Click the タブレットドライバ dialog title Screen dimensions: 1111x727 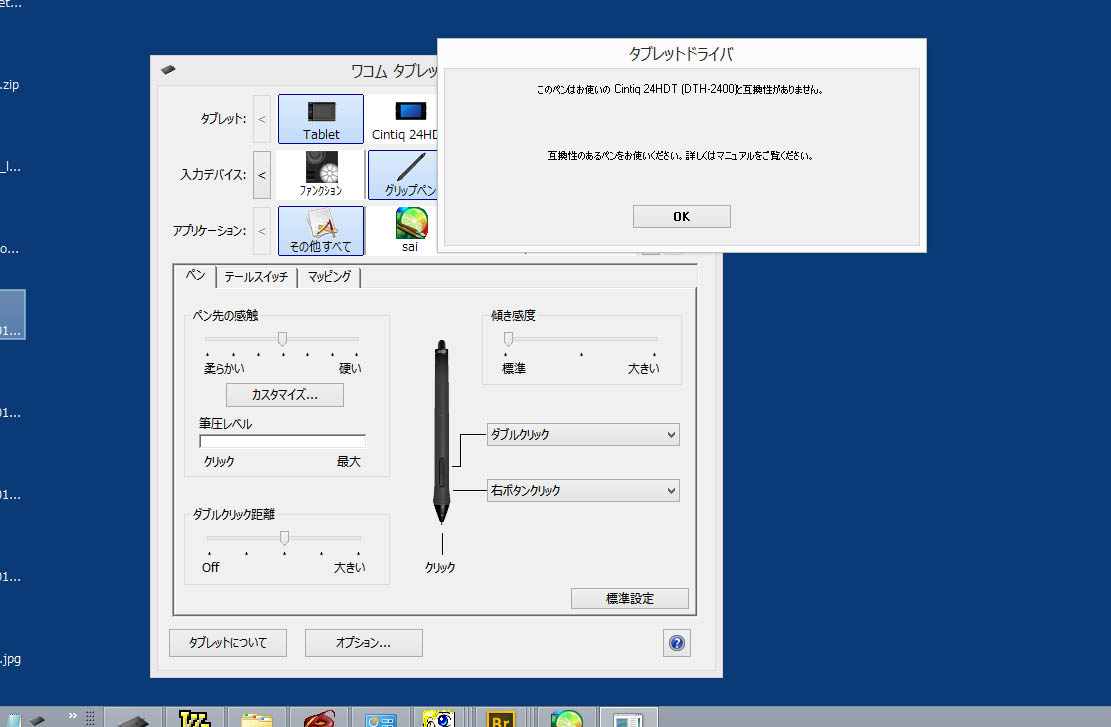(x=682, y=54)
